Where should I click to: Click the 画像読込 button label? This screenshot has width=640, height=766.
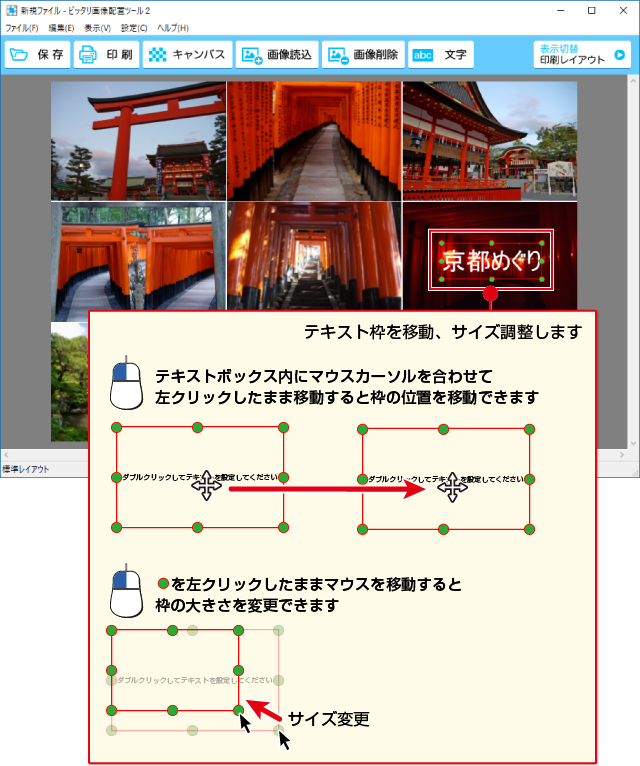(289, 55)
